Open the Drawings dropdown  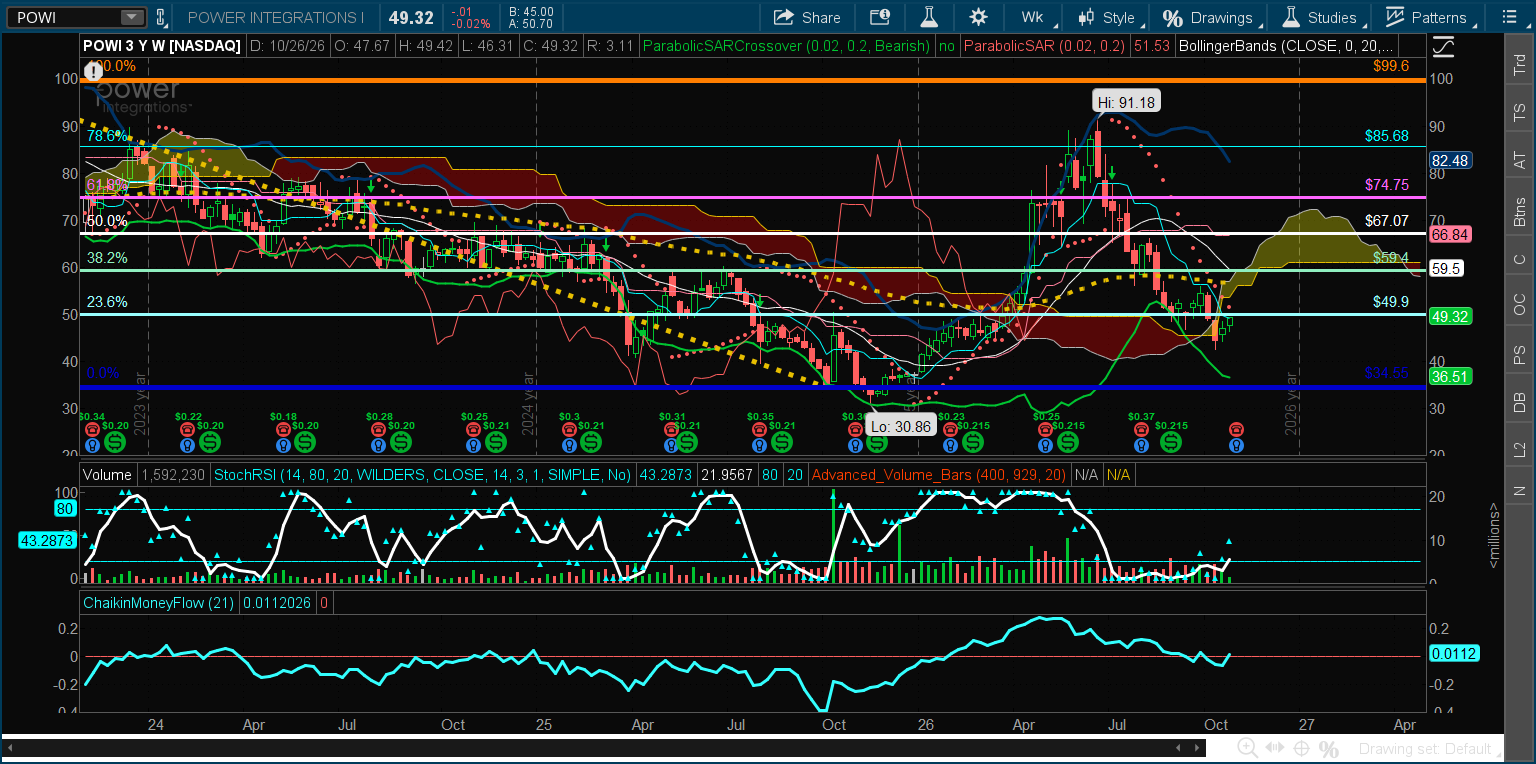1208,17
